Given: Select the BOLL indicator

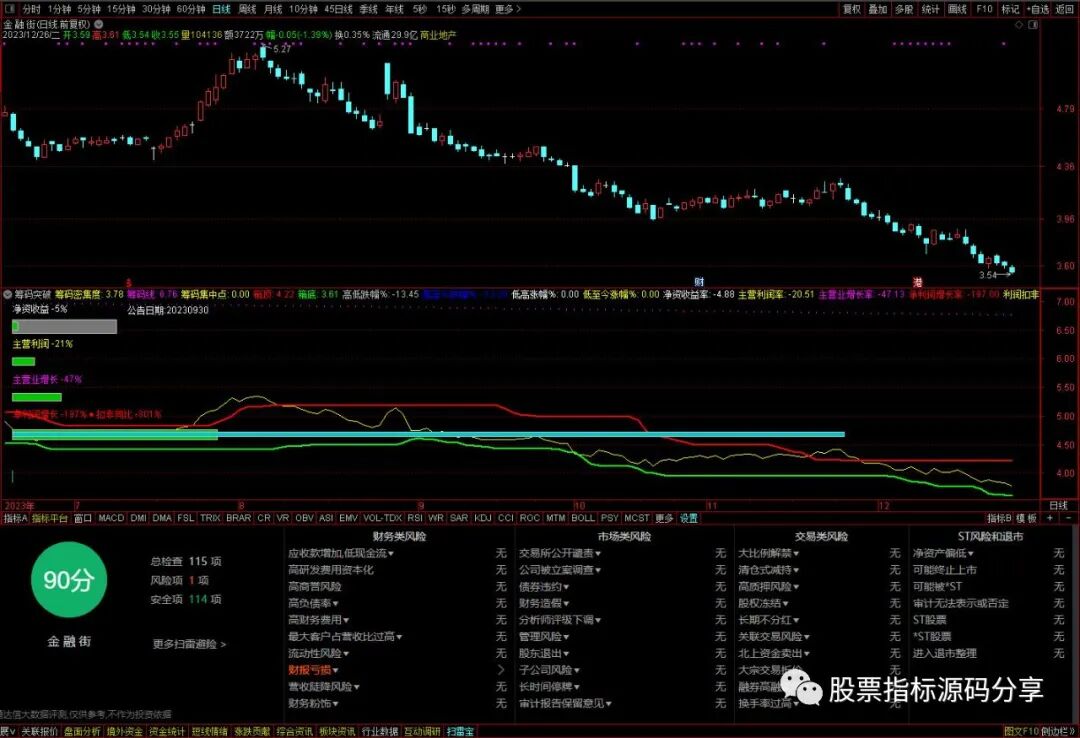Looking at the screenshot, I should click(583, 517).
